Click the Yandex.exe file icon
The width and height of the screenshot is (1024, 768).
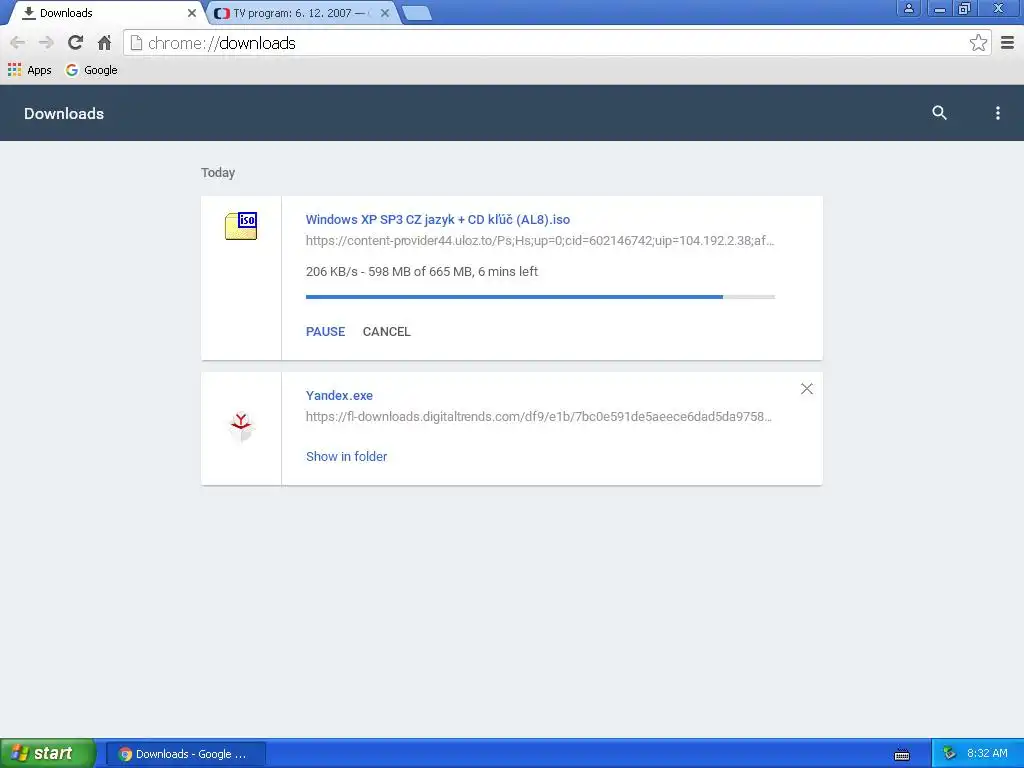tap(241, 426)
